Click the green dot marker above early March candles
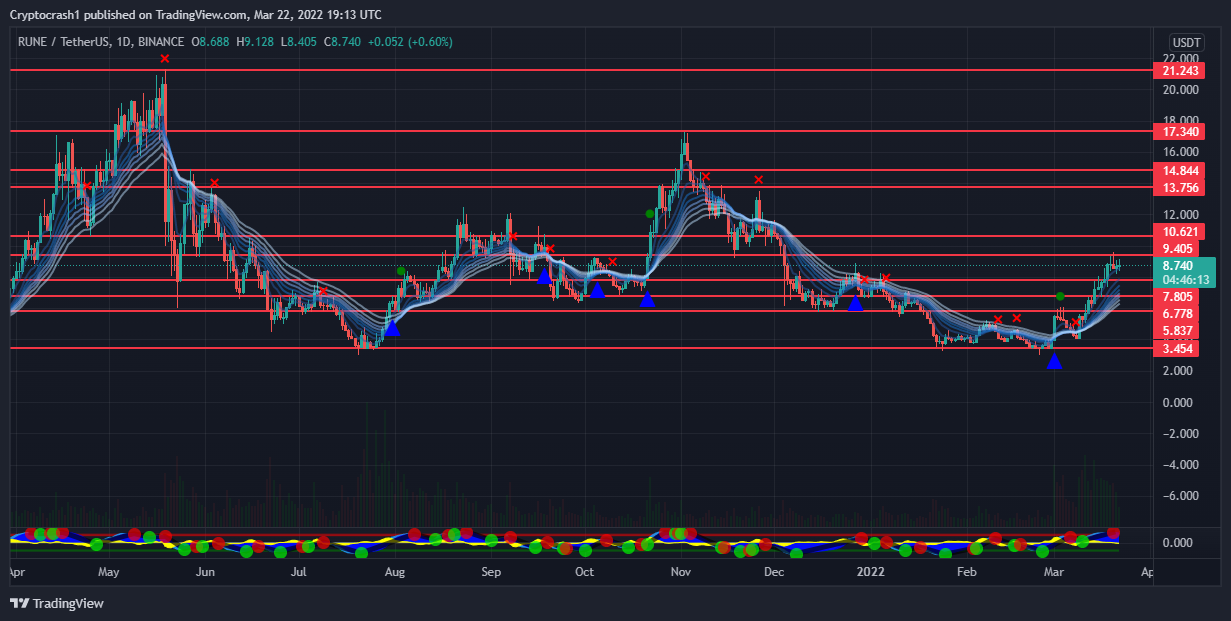The image size is (1231, 621). point(1060,296)
